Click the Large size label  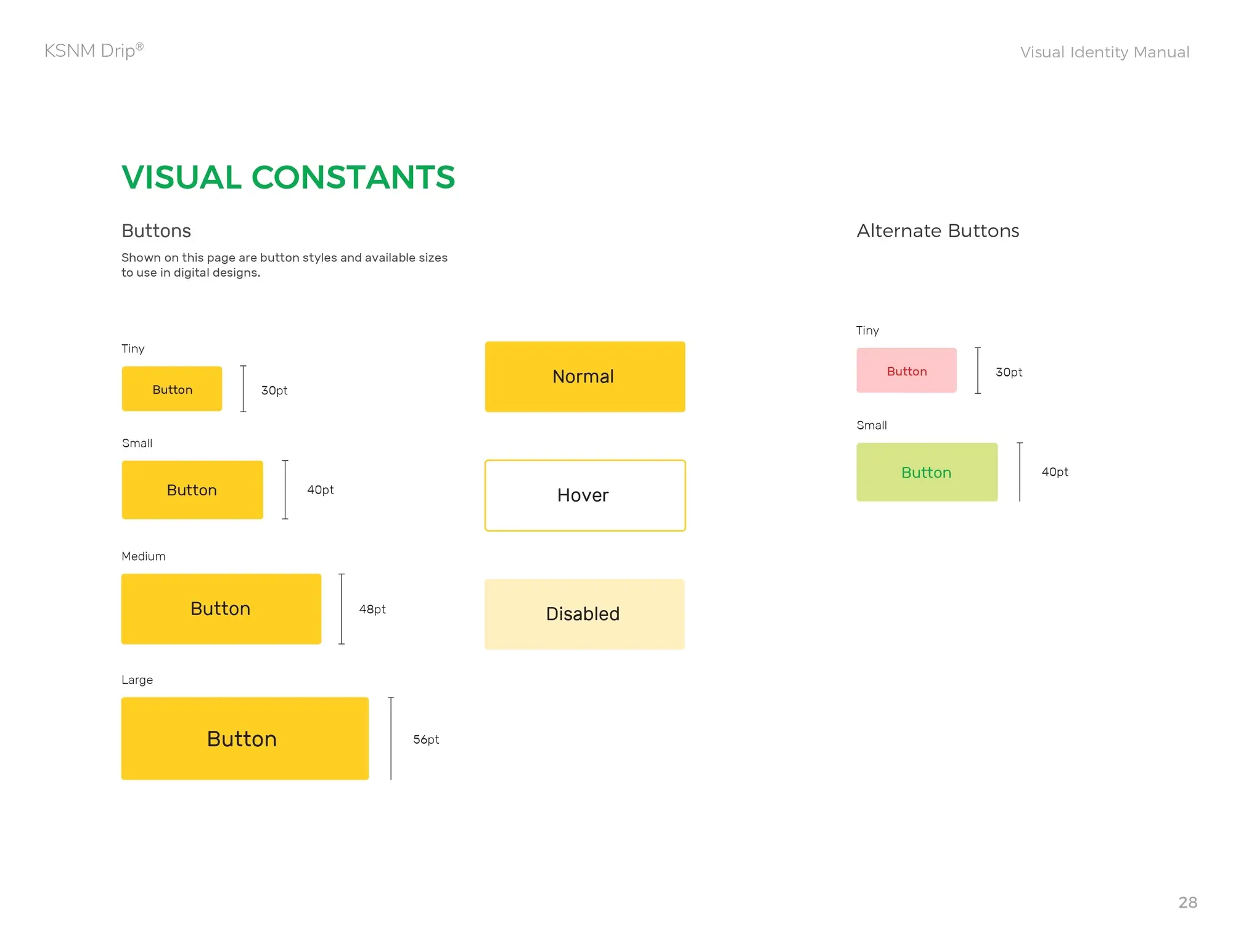point(137,680)
